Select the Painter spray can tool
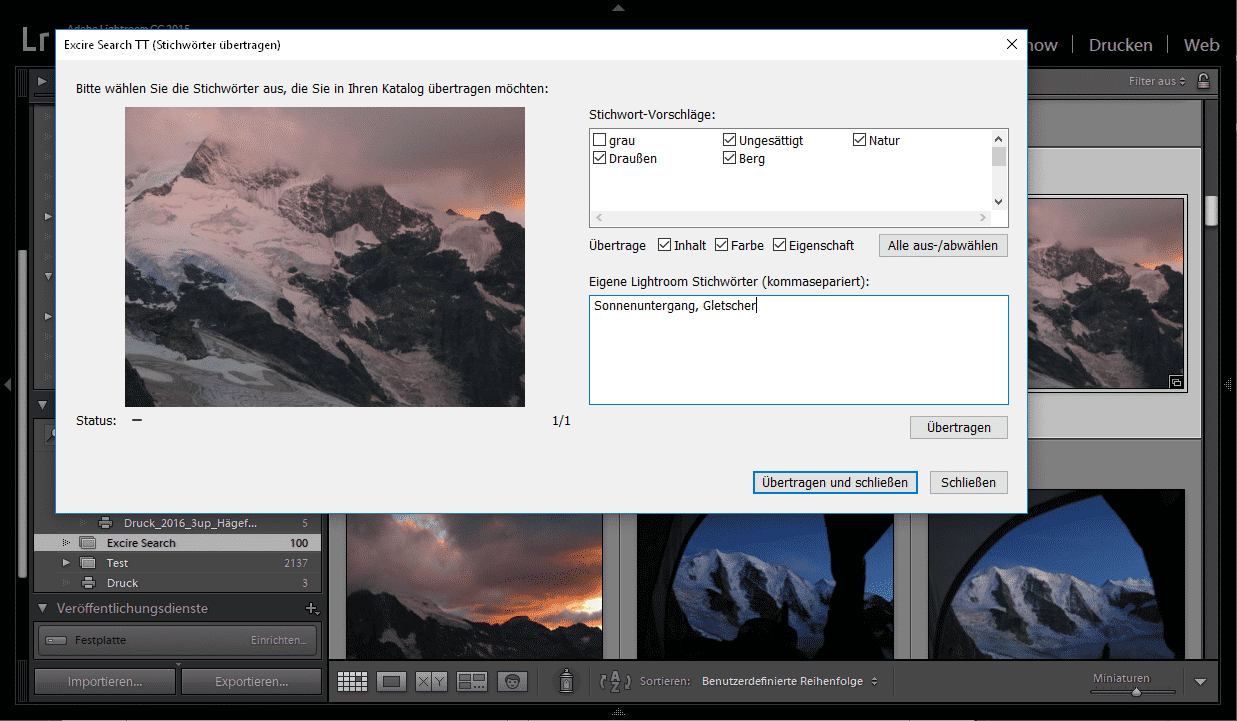1237x721 pixels. coord(565,682)
